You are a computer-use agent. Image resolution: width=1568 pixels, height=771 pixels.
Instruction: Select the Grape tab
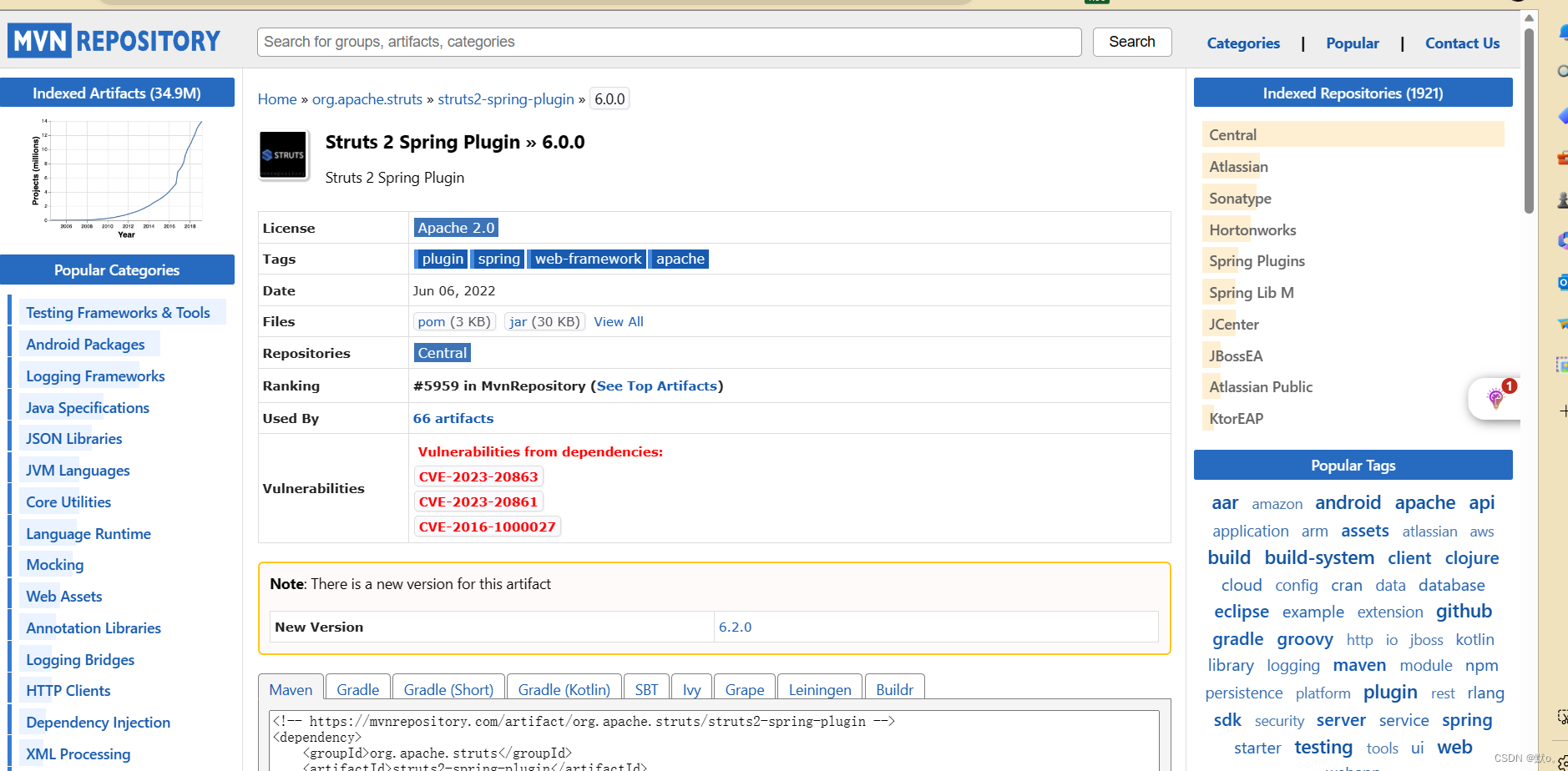tap(745, 689)
